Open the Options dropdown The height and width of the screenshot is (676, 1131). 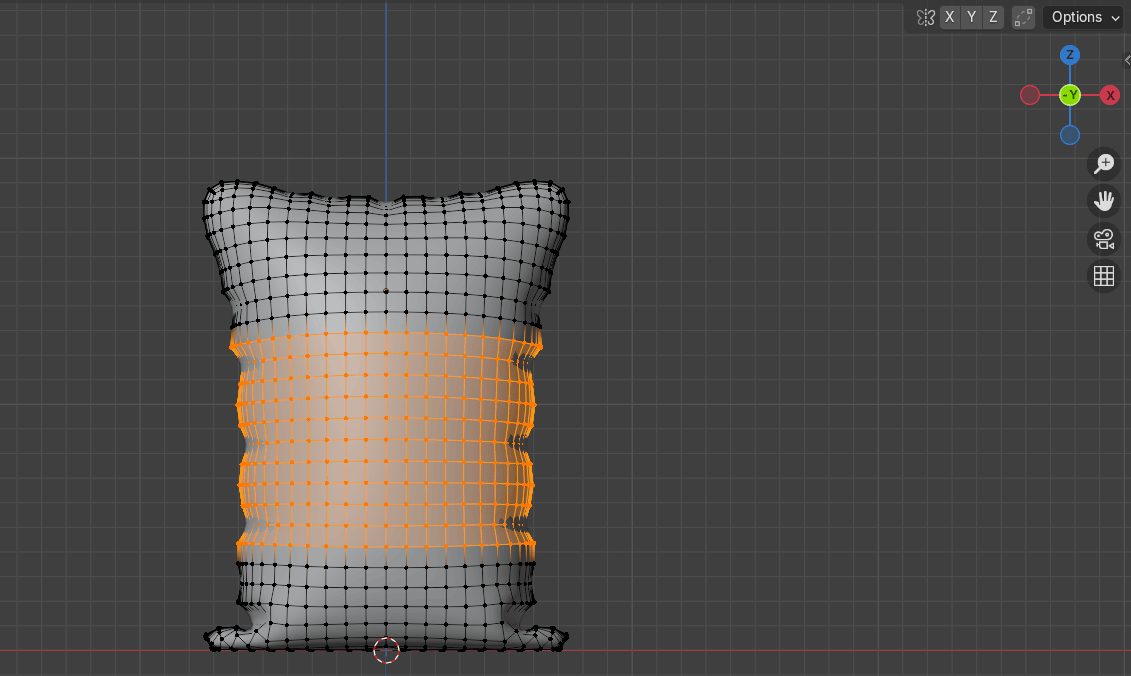pos(1084,17)
